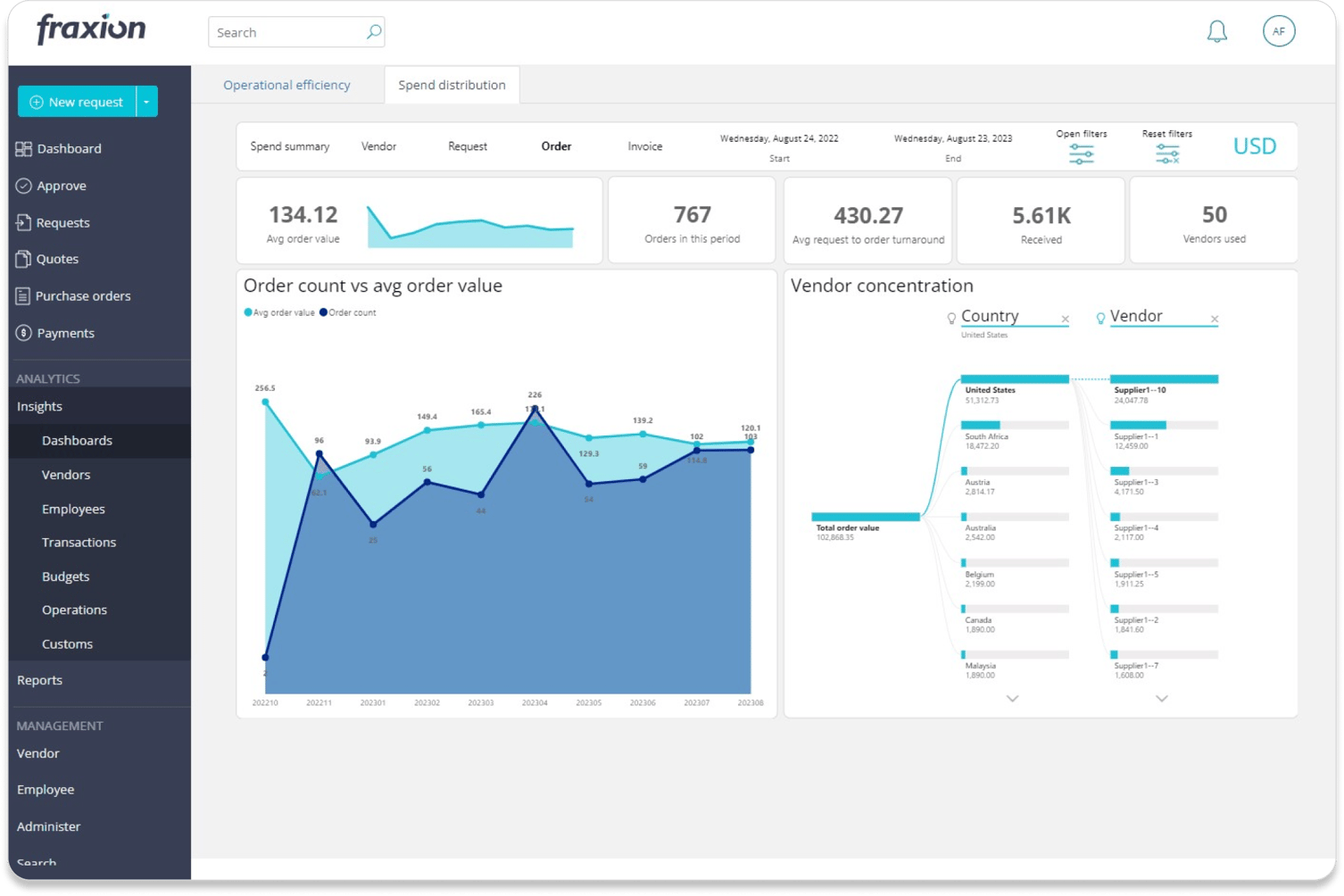Click the New request button

click(77, 101)
